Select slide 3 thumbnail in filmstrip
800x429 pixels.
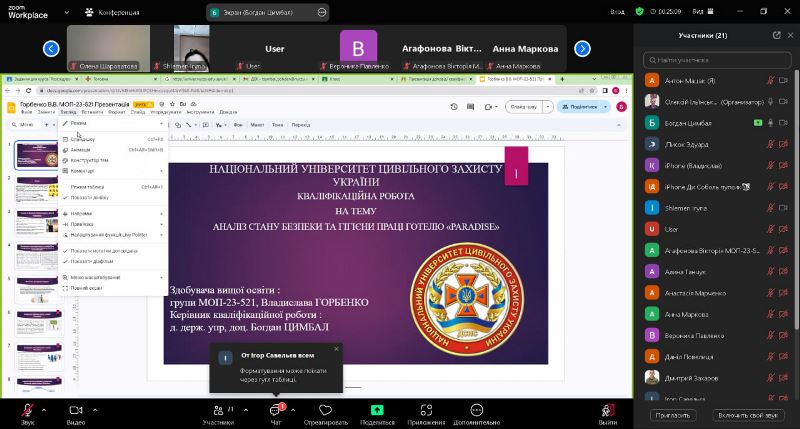pos(39,223)
